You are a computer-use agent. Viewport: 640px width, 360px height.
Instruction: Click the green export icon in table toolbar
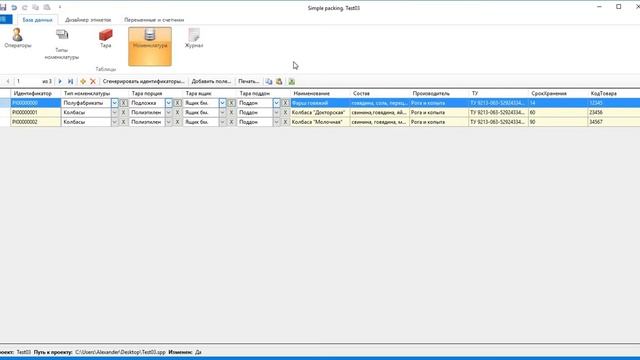point(291,81)
